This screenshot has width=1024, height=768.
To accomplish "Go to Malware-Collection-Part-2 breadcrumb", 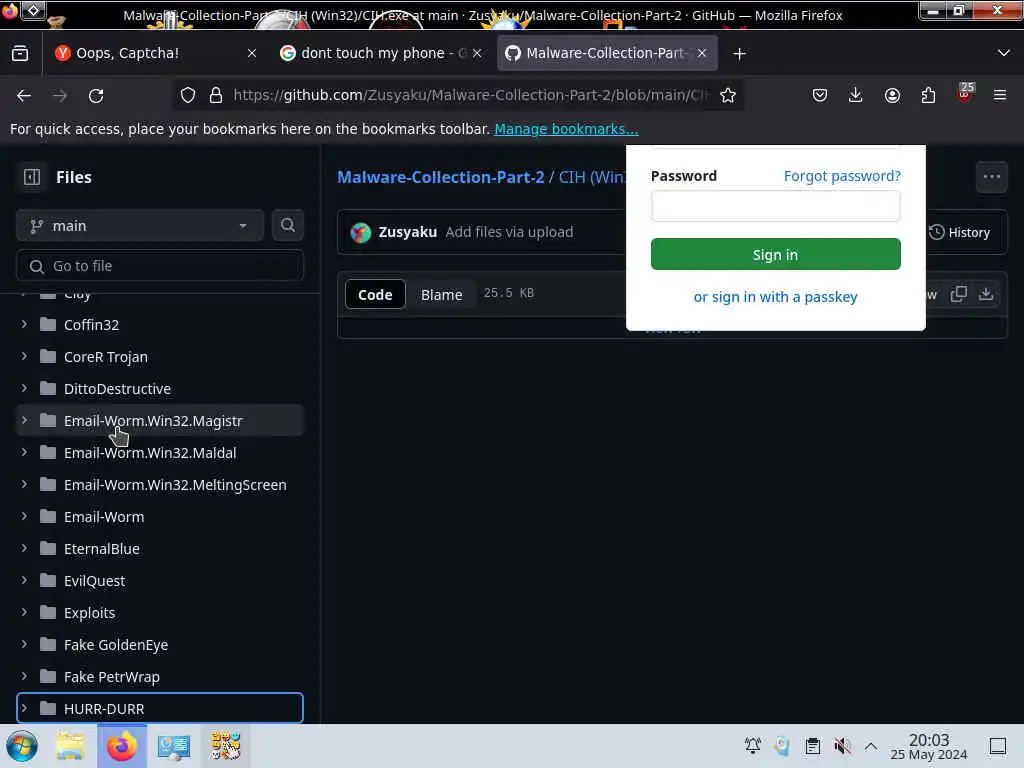I will (x=441, y=177).
